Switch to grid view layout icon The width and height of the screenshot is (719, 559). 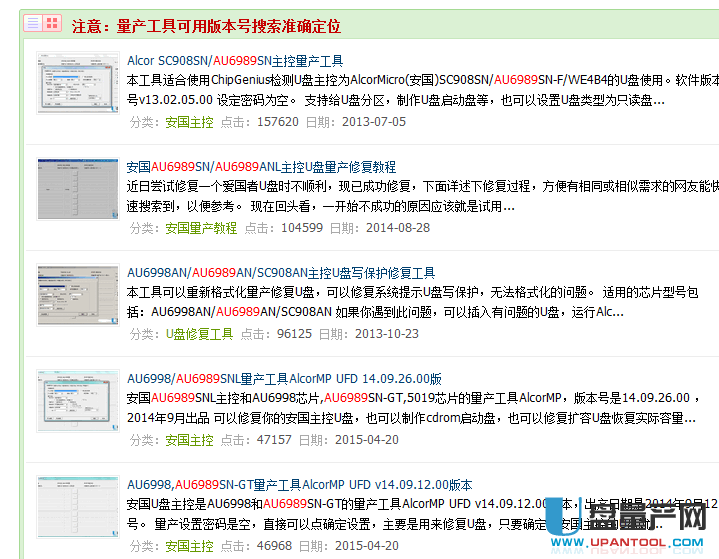pos(52,23)
